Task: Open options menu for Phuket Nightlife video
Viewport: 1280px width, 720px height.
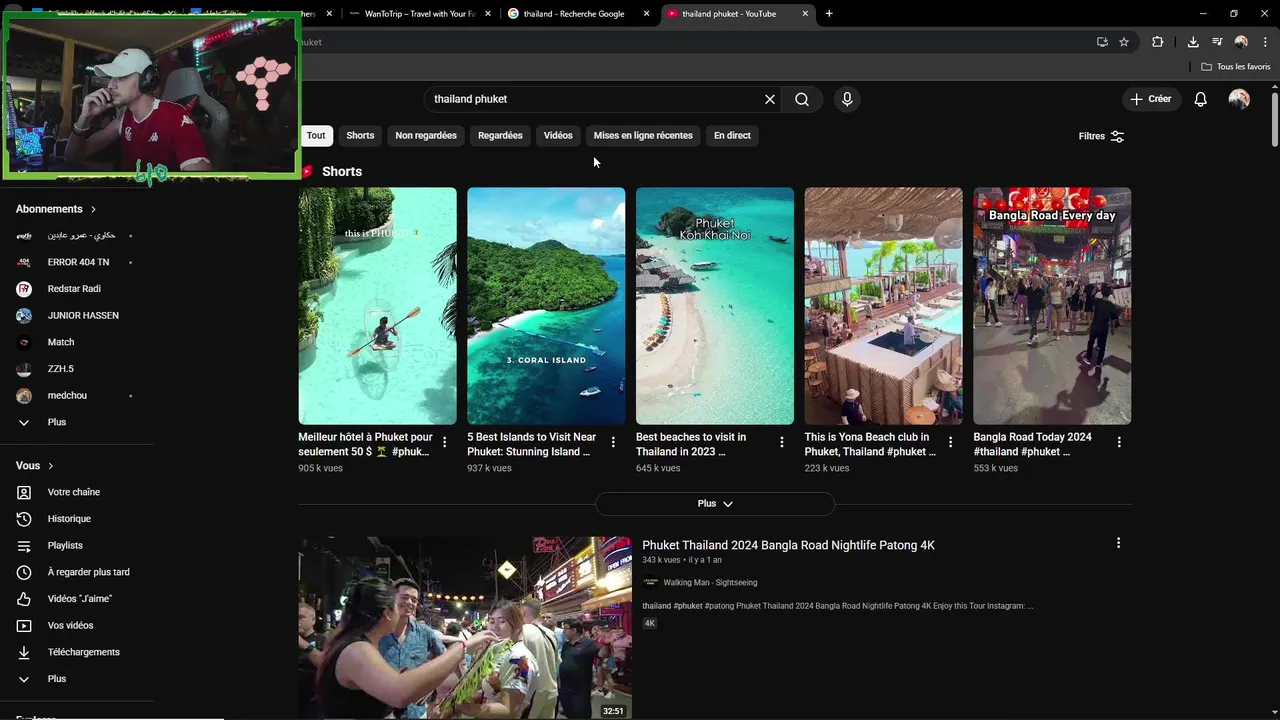Action: tap(1118, 543)
